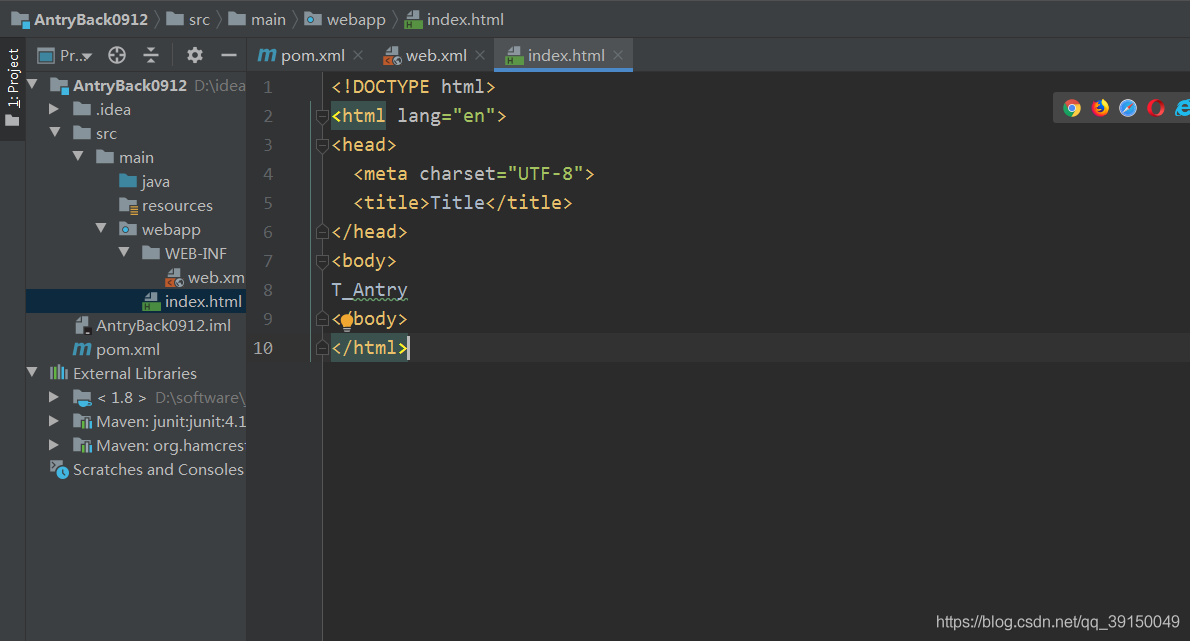Open Opera browser preview icon
This screenshot has width=1190, height=641.
1156,108
